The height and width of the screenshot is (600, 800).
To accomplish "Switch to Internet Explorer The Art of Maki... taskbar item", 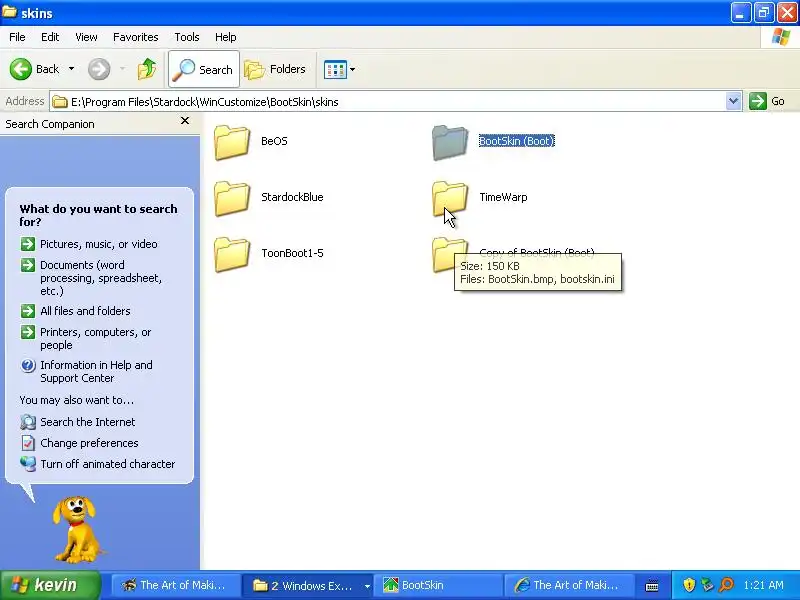I will tap(568, 585).
